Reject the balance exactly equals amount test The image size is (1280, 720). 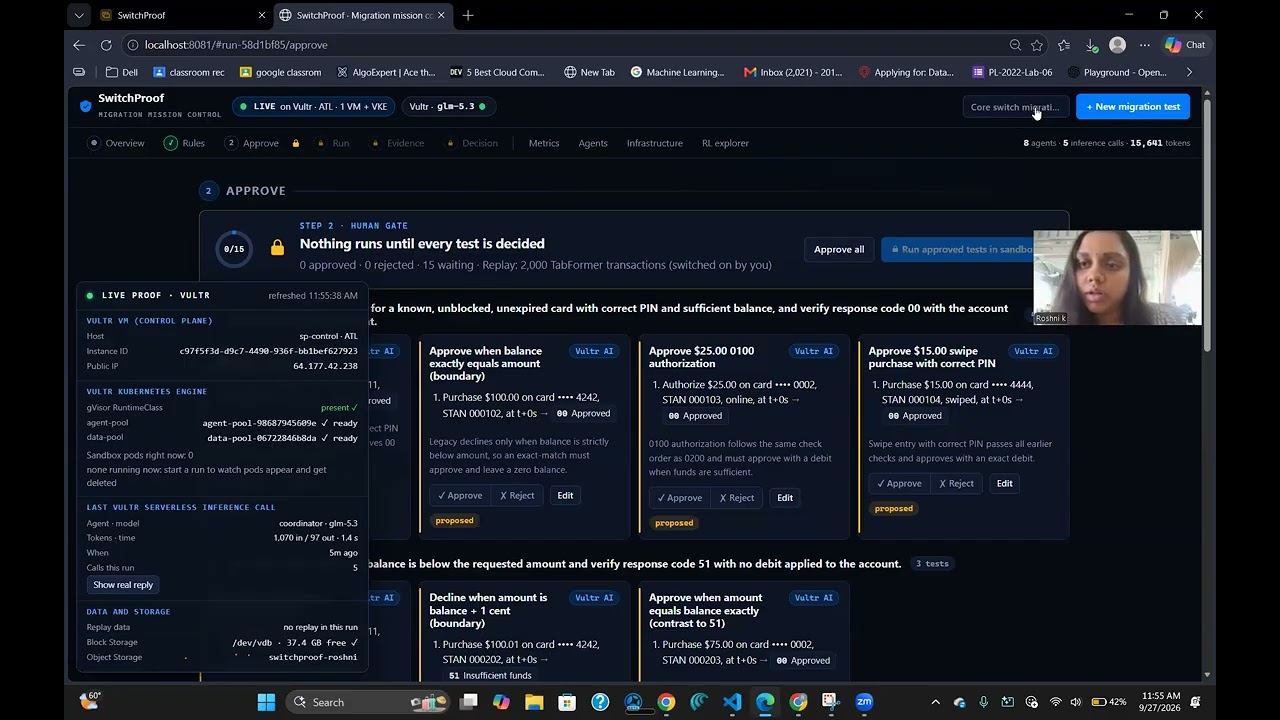[x=517, y=496]
